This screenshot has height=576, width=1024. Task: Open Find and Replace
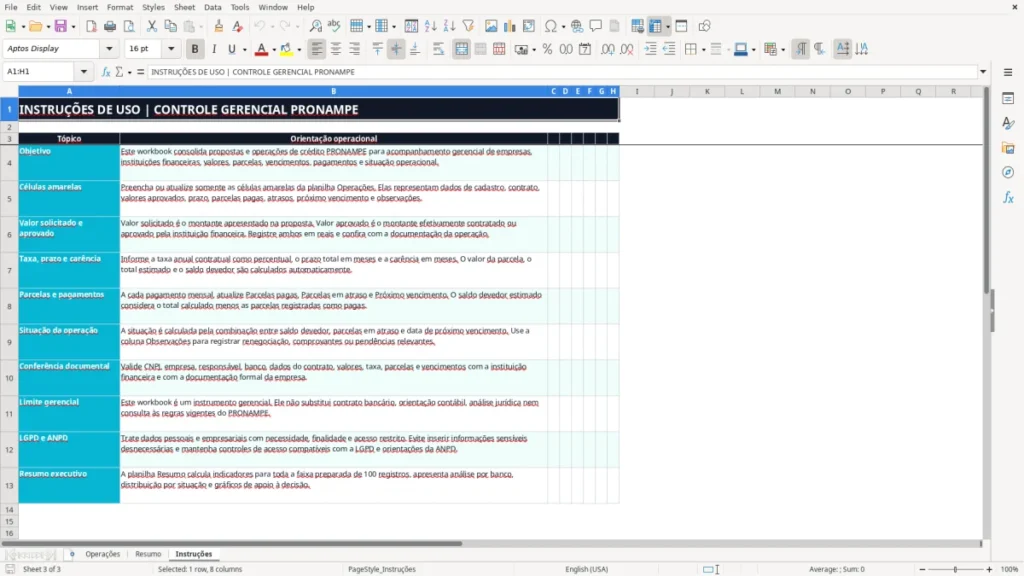(x=315, y=26)
